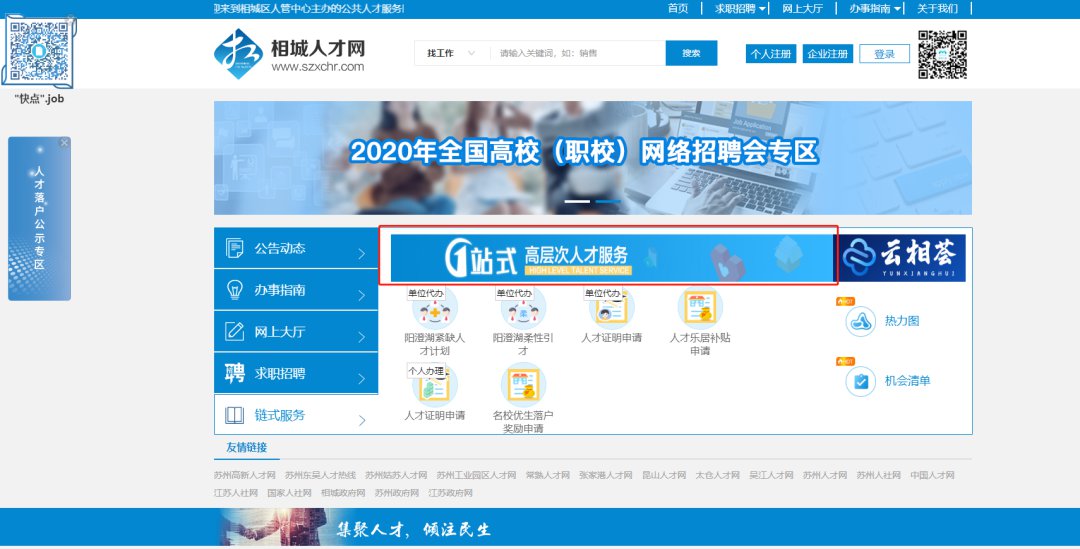
Task: Click the 快点.job QR code
Action: click(x=39, y=52)
